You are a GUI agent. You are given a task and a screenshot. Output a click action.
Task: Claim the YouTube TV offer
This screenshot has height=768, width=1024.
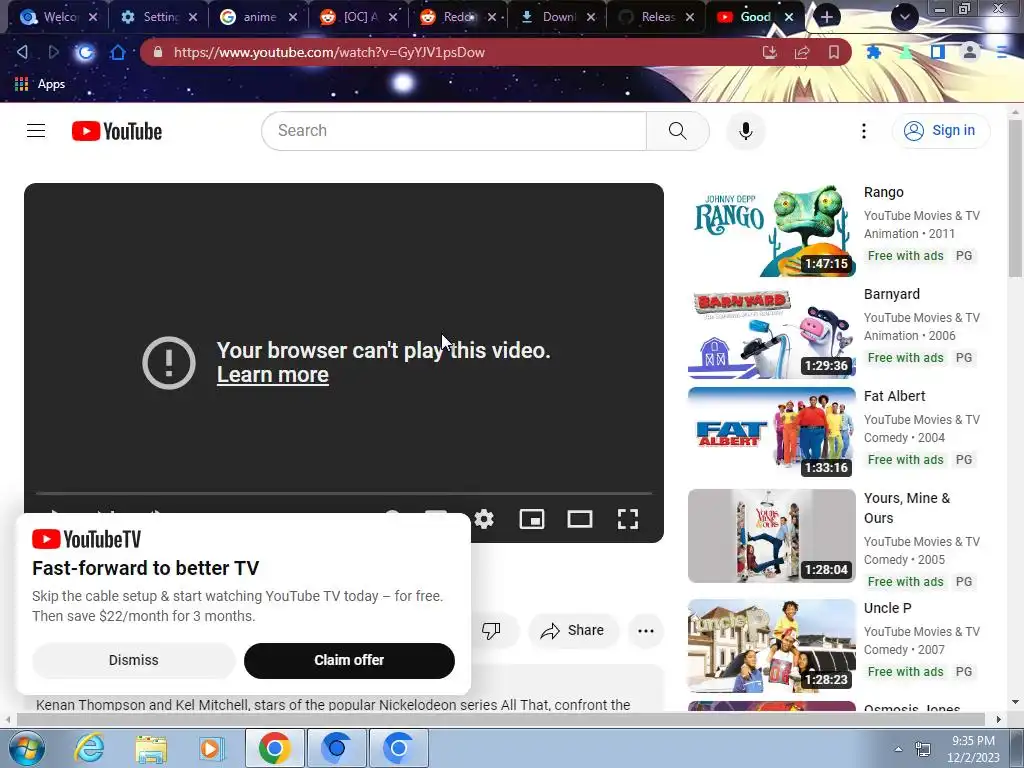point(349,660)
